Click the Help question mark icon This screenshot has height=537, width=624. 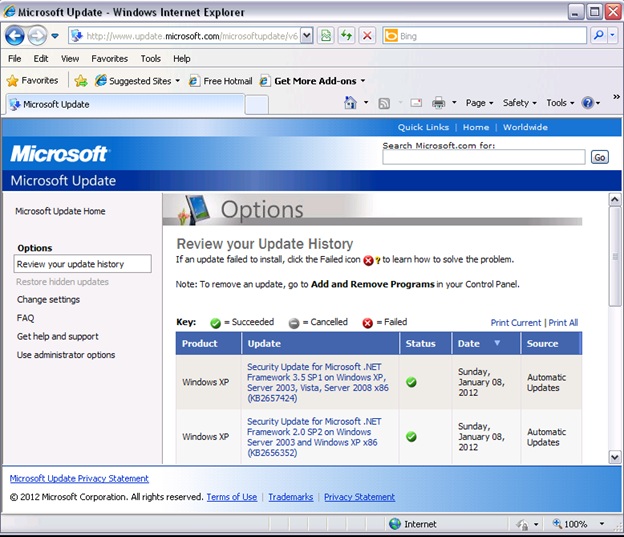[587, 103]
